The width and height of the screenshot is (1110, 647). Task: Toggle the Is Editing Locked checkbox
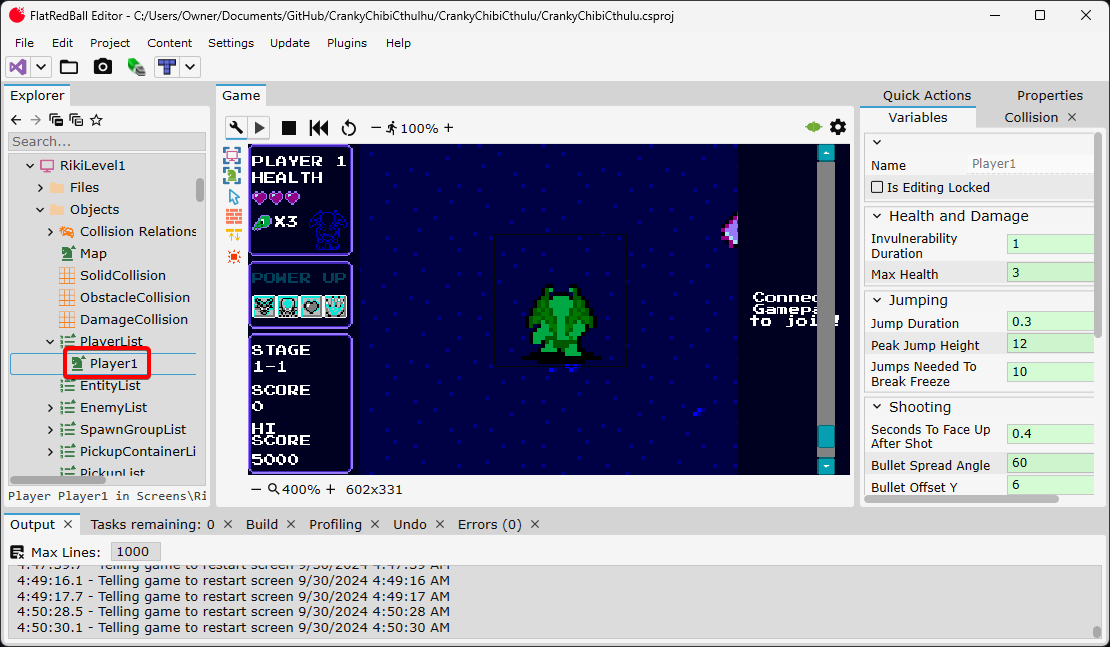coord(877,187)
